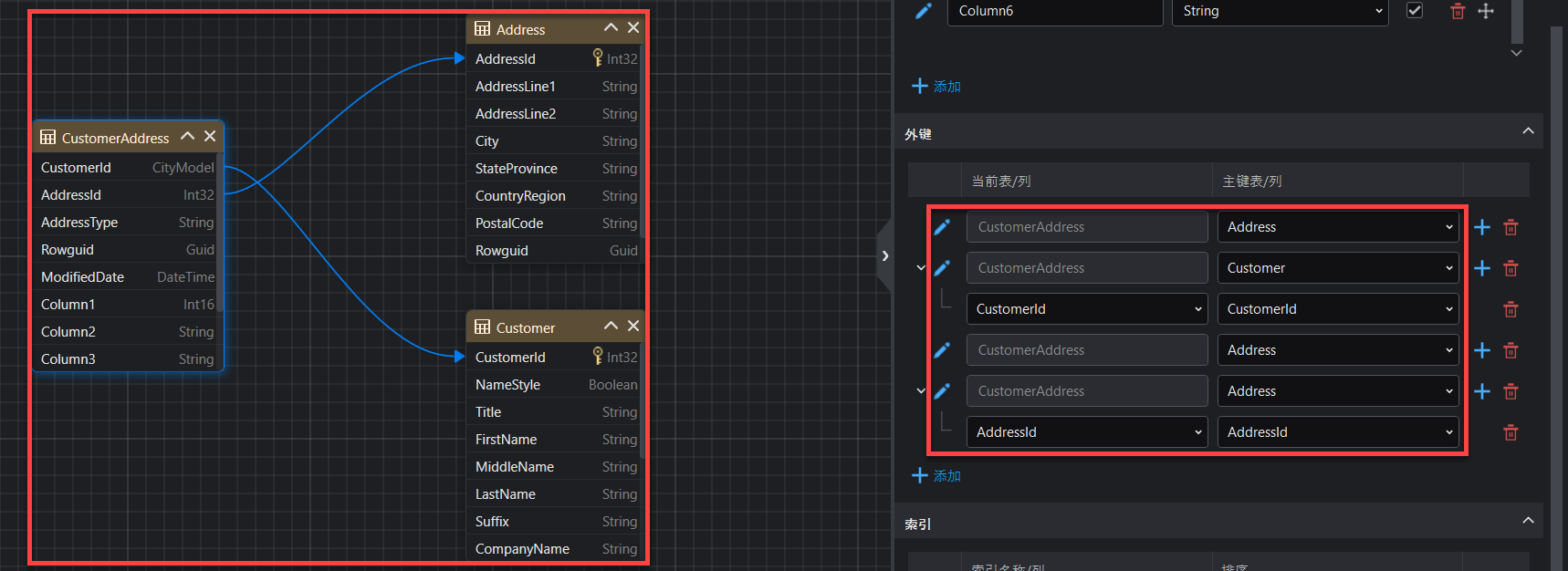Remove the Address table from diagram

[633, 28]
